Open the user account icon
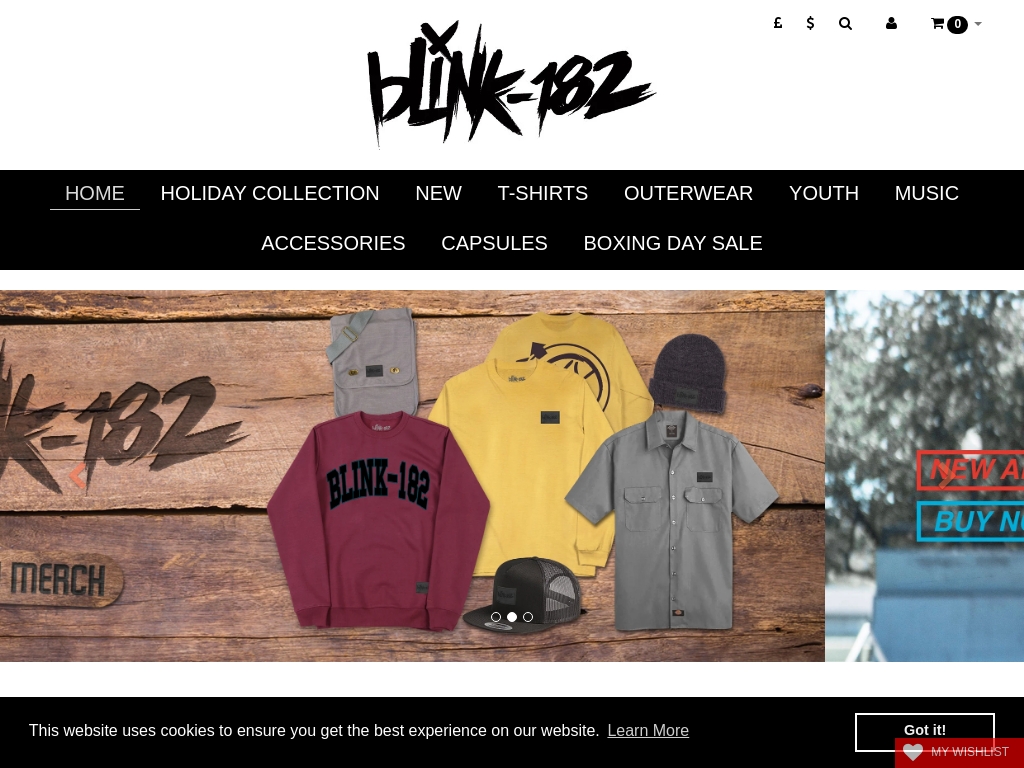The width and height of the screenshot is (1024, 768). click(891, 24)
